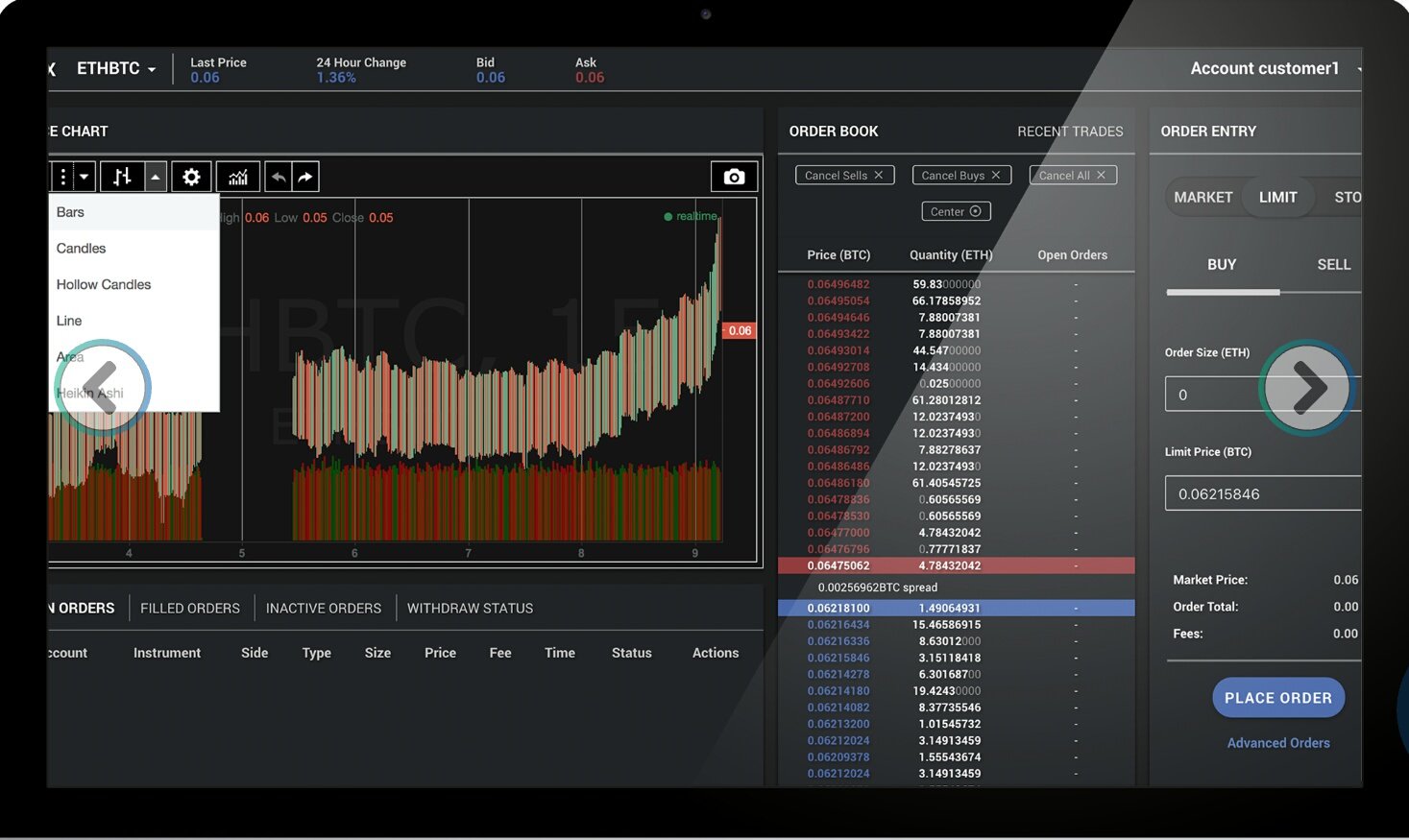Switch to the RECENT TRADES tab
This screenshot has width=1409, height=840.
pyautogui.click(x=1070, y=131)
